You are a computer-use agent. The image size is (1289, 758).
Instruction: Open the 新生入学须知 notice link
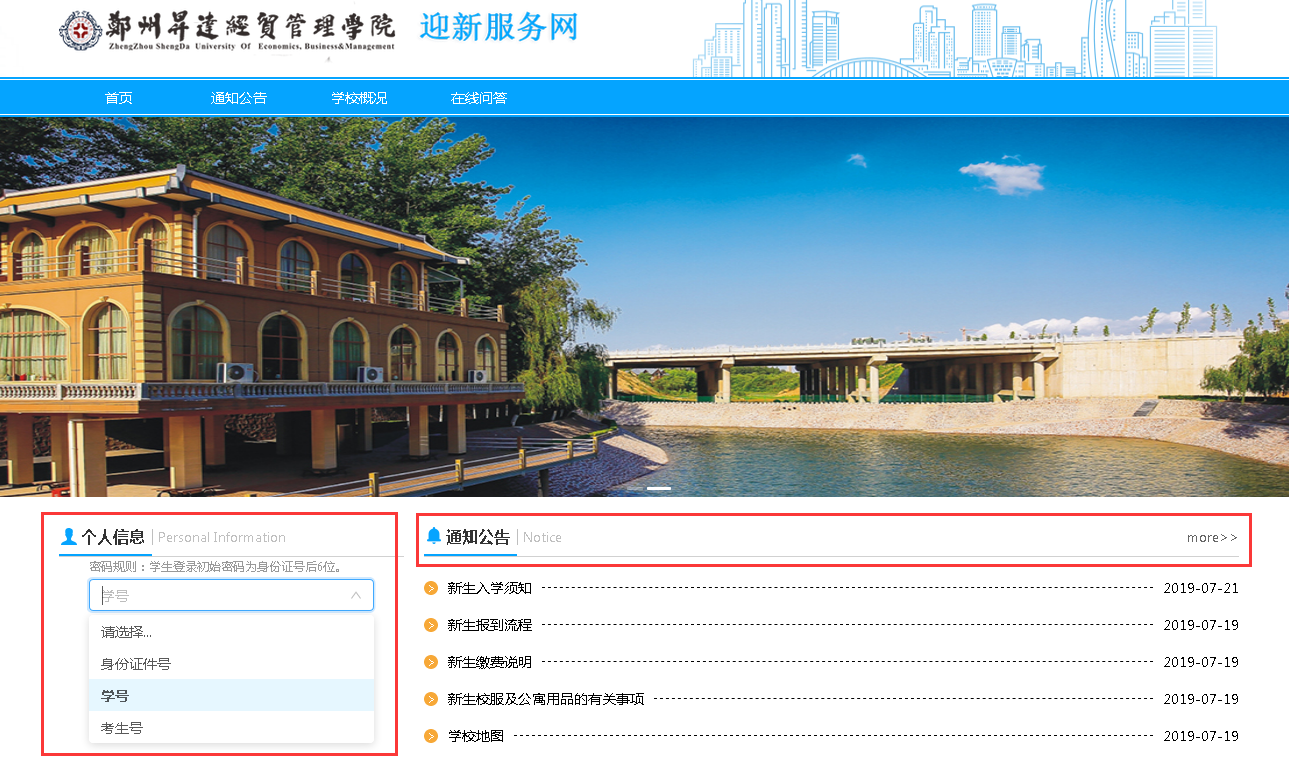click(x=490, y=588)
